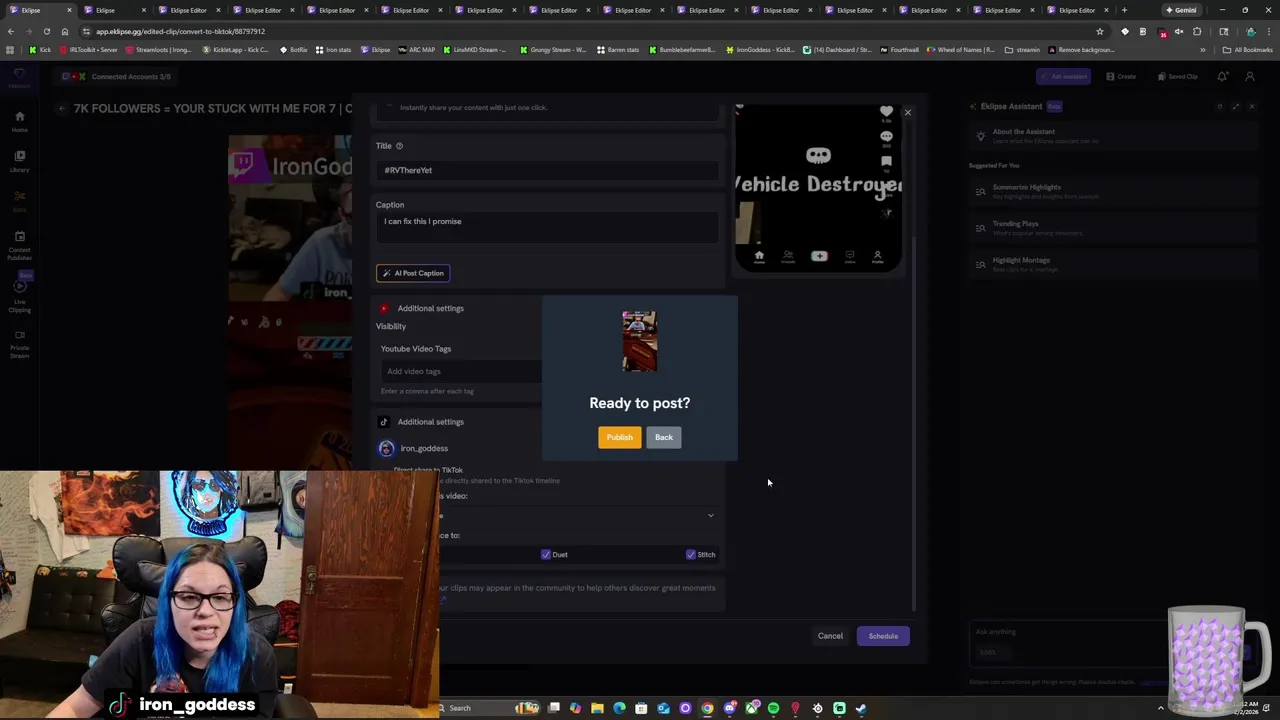Open Library in the Eklipse sidebar
Image resolution: width=1280 pixels, height=720 pixels.
click(x=19, y=161)
